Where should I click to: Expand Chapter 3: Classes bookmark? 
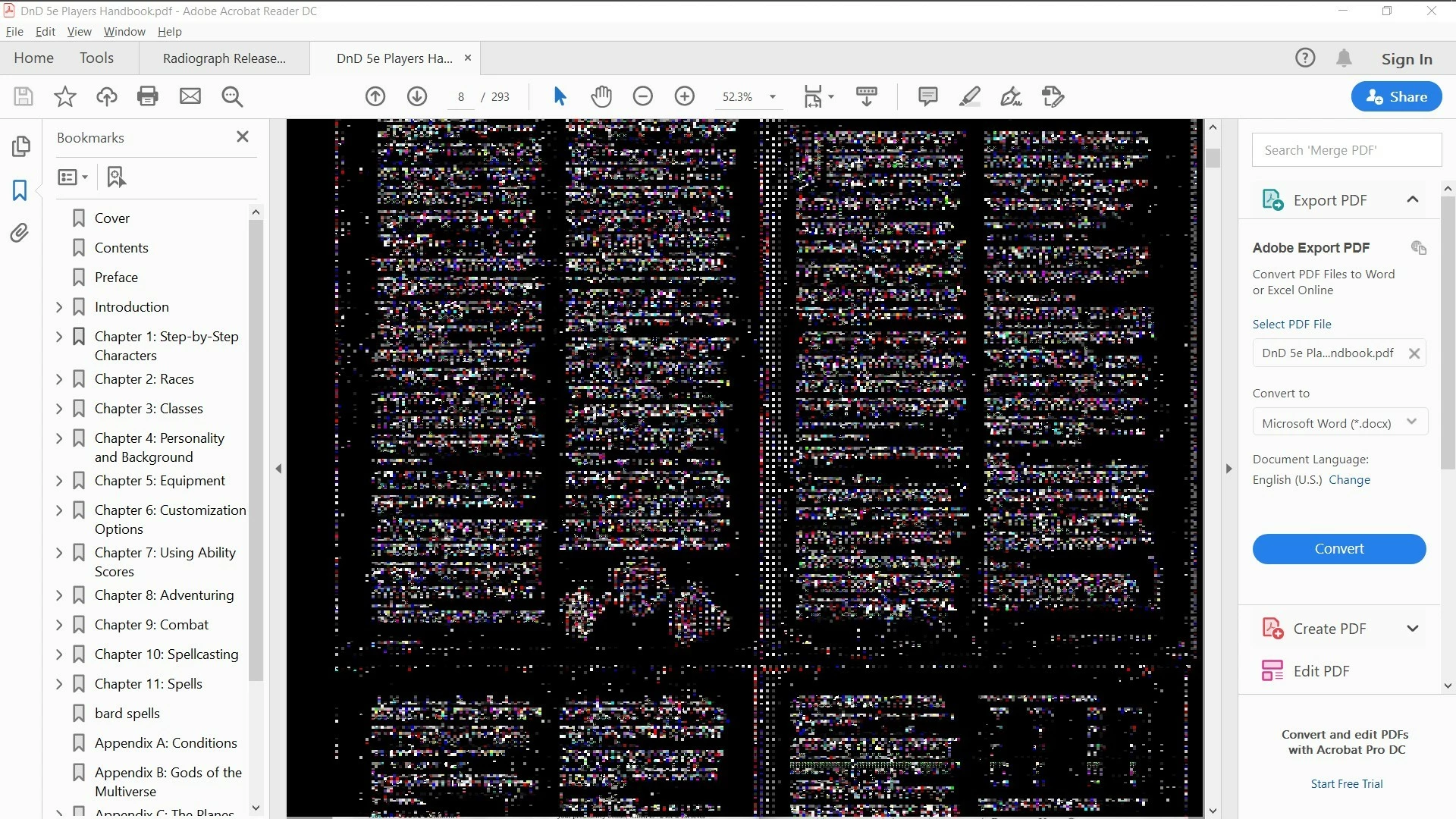(59, 409)
